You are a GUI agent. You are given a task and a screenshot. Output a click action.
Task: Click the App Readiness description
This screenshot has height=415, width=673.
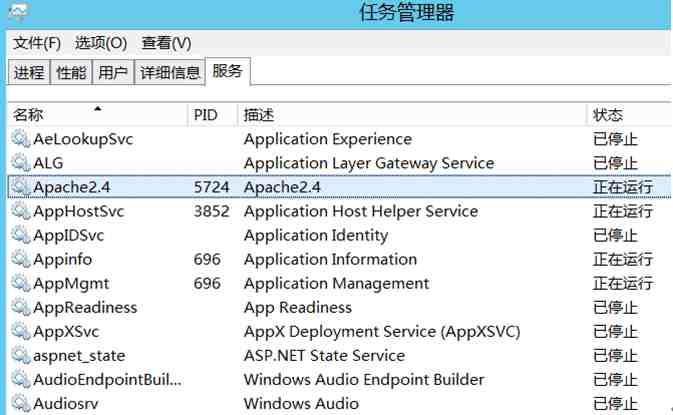coord(298,307)
